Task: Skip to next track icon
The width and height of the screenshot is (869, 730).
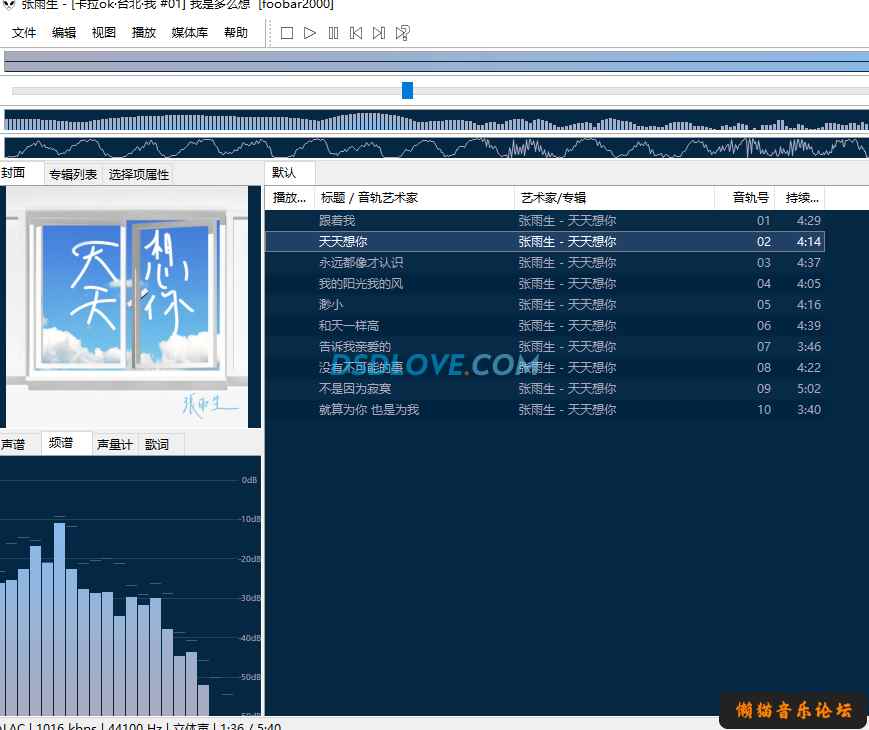Action: tap(379, 33)
